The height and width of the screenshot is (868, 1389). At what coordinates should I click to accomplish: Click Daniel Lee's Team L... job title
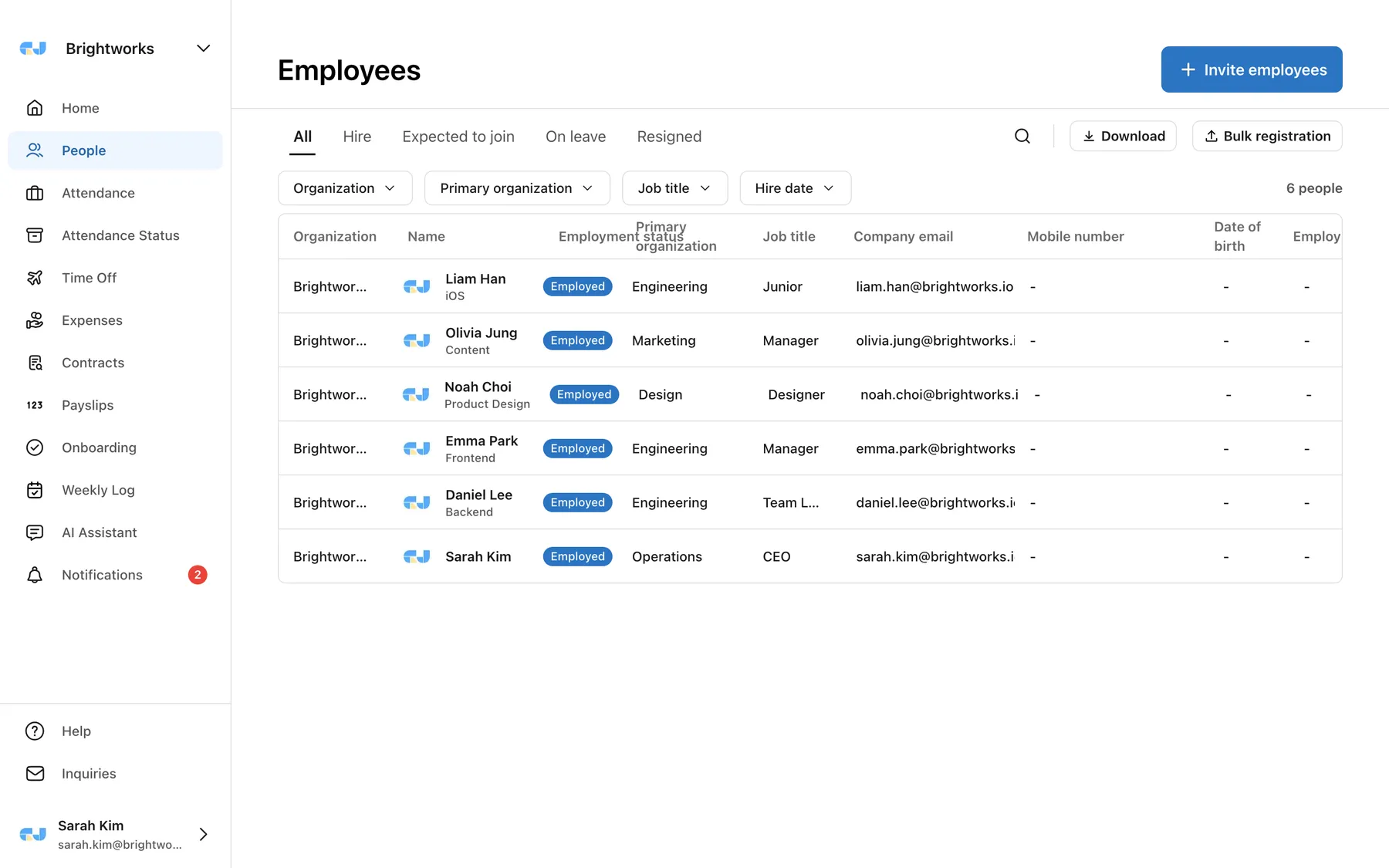pos(791,502)
